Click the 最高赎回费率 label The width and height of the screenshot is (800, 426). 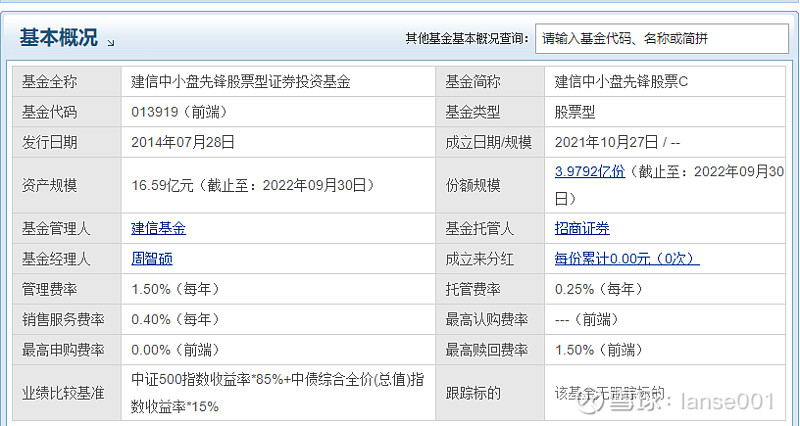pyautogui.click(x=486, y=350)
